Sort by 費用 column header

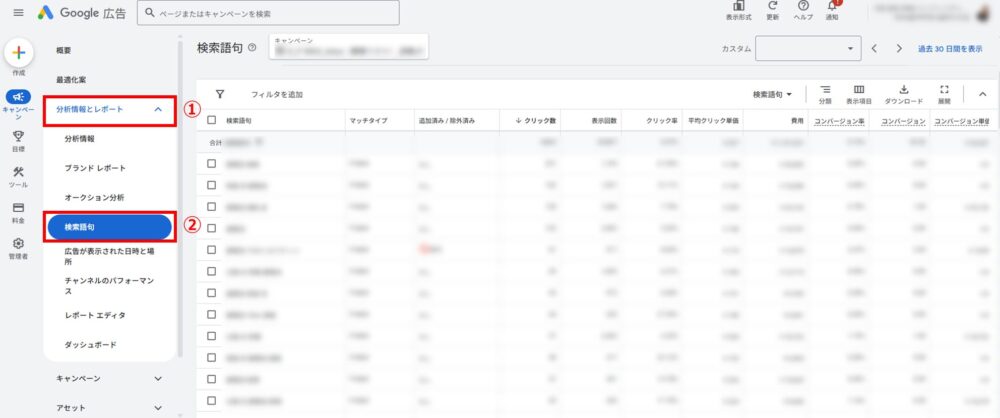pos(797,120)
